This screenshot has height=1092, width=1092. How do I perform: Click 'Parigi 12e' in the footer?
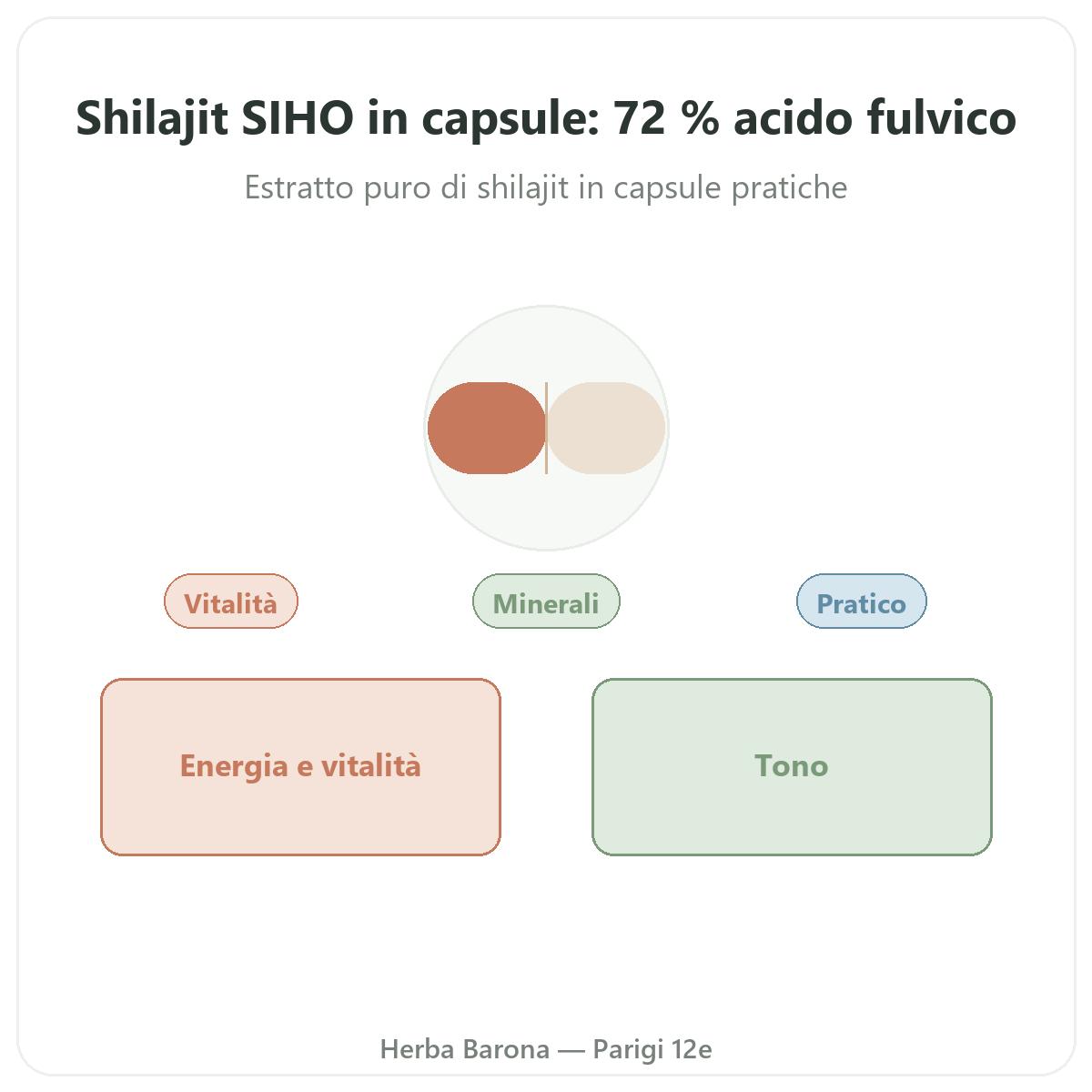coord(652,1049)
